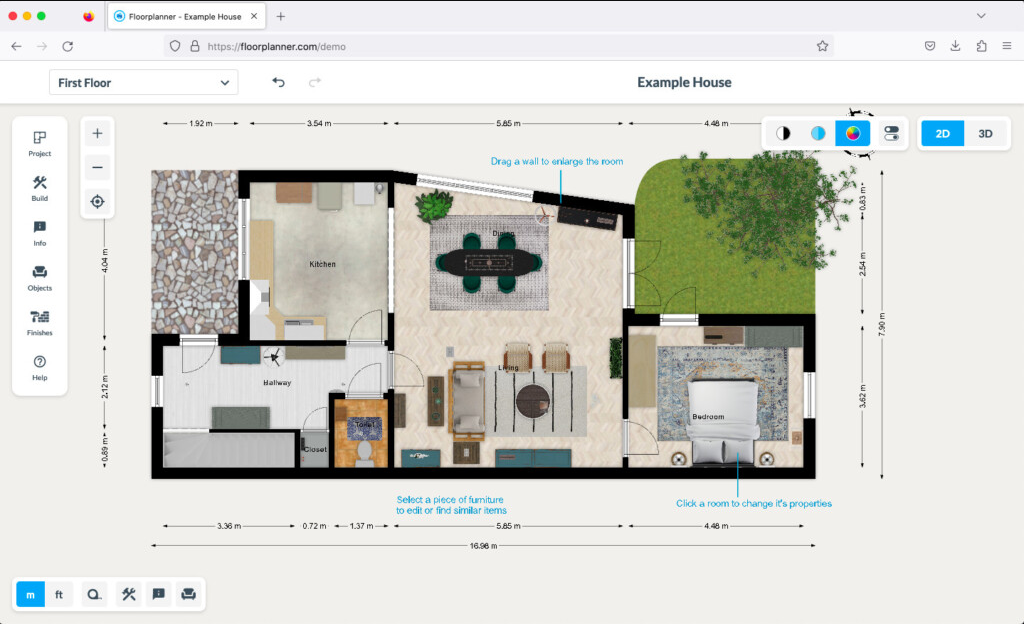Zoom out with the minus button
The height and width of the screenshot is (624, 1024).
(x=97, y=168)
